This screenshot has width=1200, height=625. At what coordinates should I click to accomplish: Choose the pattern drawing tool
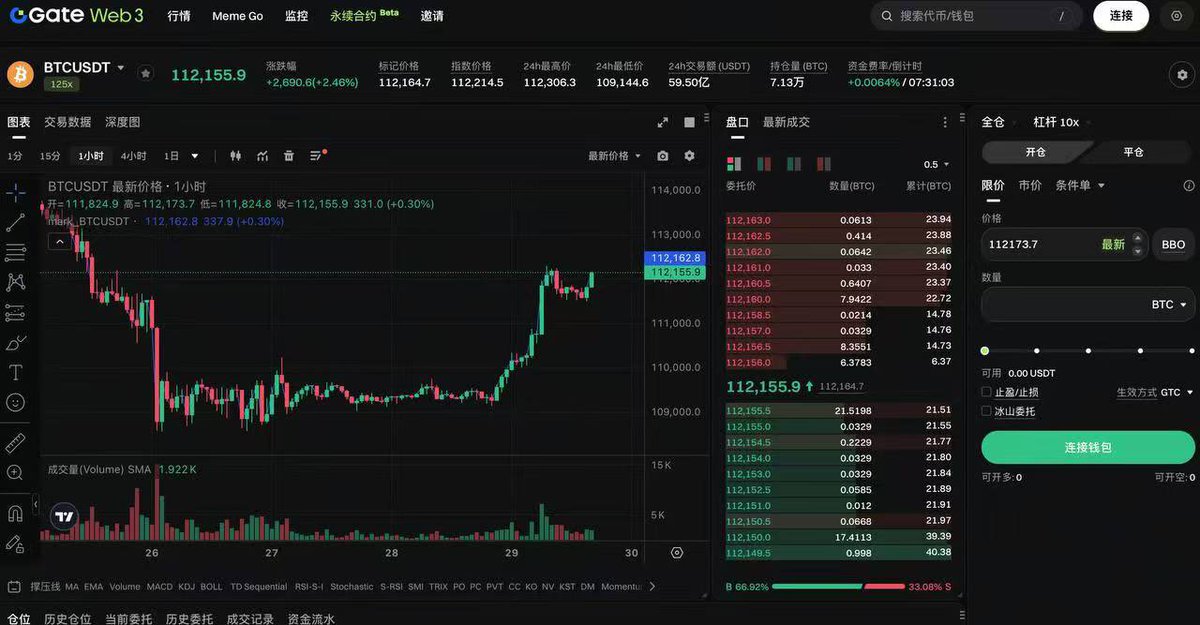click(16, 282)
